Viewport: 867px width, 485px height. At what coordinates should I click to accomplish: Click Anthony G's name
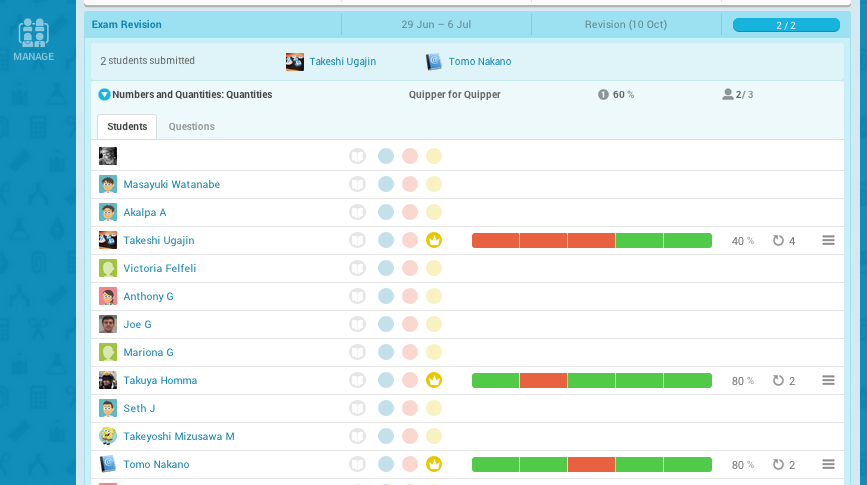point(148,296)
